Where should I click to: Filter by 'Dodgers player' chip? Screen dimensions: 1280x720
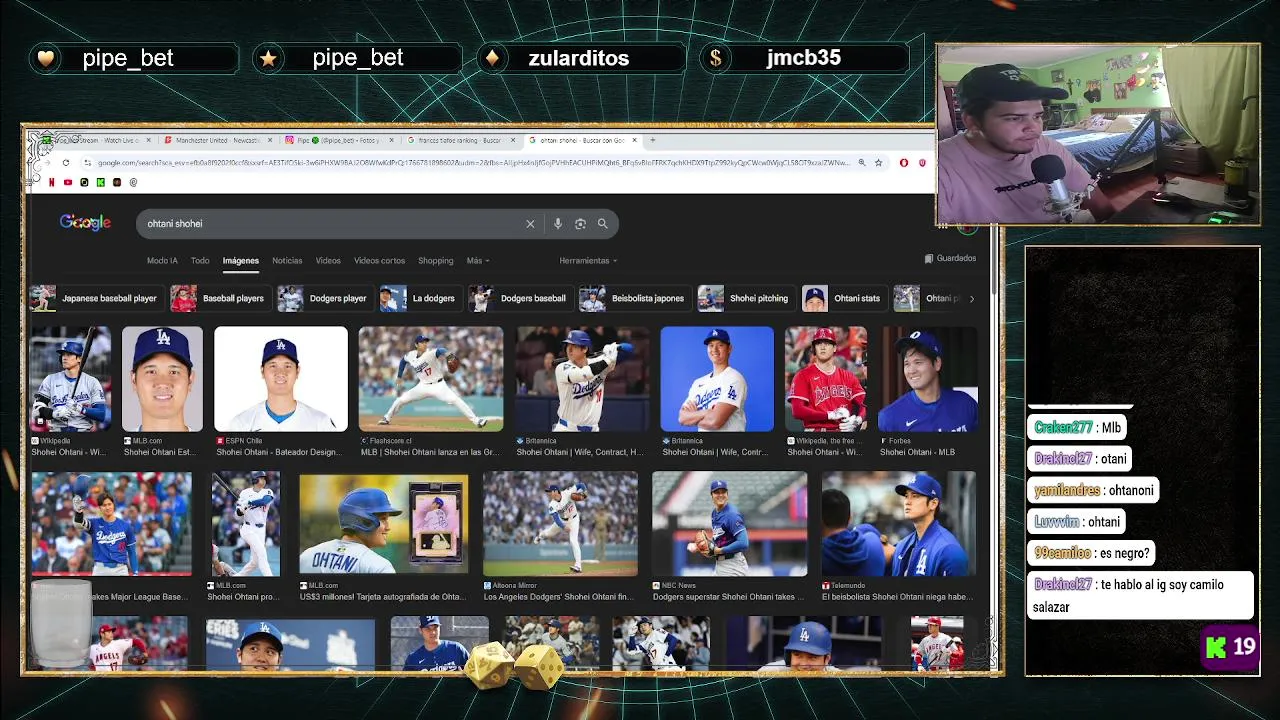(x=323, y=298)
